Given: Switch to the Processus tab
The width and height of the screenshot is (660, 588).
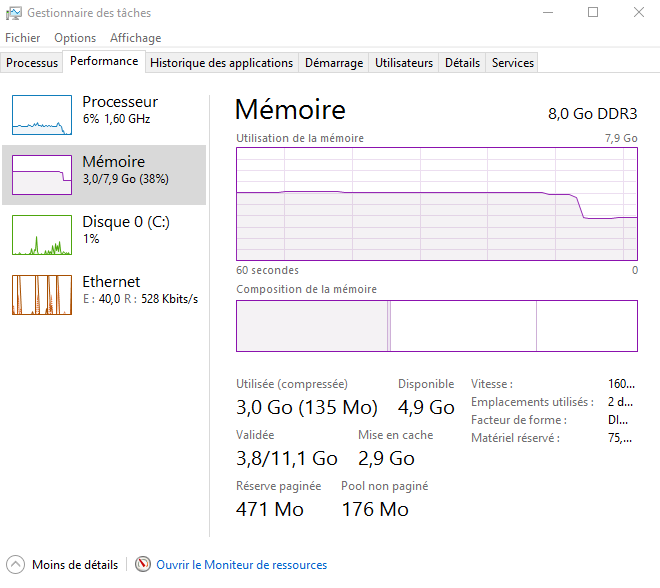Looking at the screenshot, I should click(32, 63).
